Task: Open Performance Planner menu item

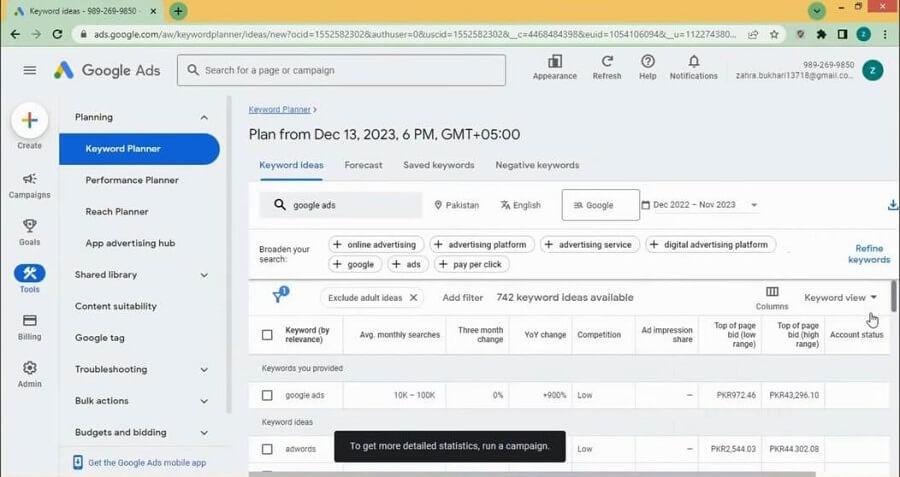Action: (132, 180)
